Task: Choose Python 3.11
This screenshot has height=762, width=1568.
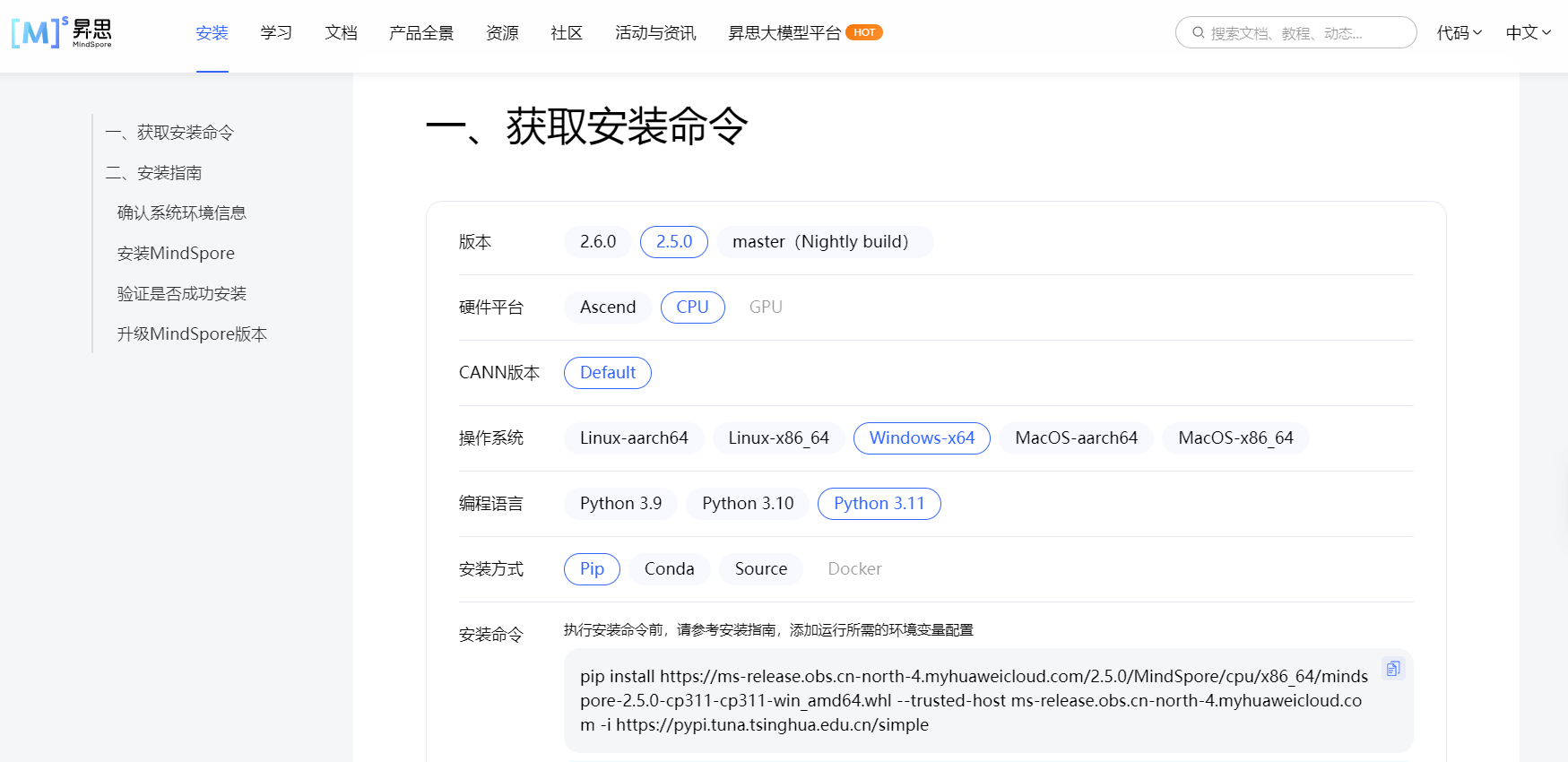Action: [x=879, y=504]
